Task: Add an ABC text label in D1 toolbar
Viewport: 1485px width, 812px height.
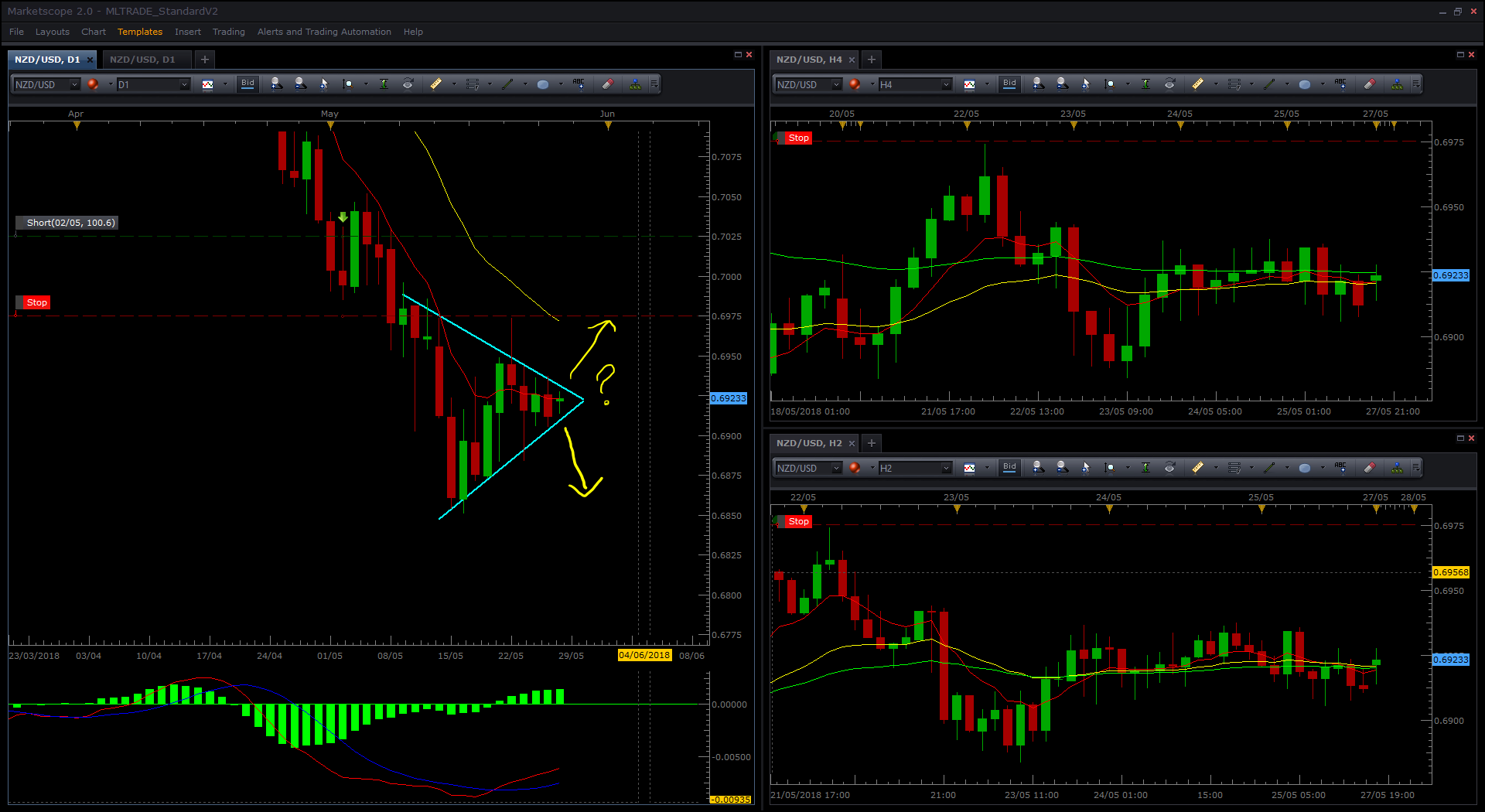Action: (579, 84)
